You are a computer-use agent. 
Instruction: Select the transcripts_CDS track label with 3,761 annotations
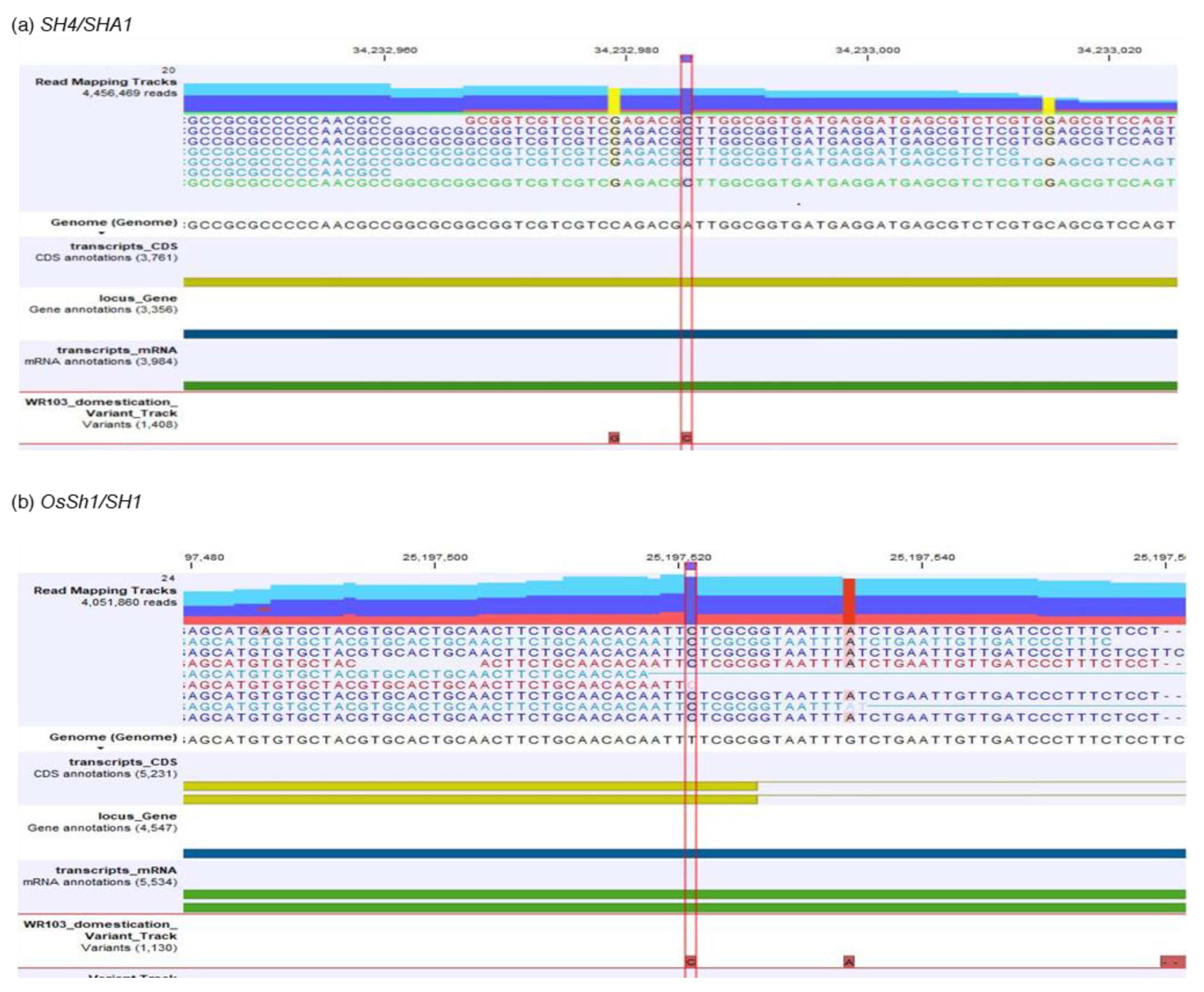(x=124, y=246)
